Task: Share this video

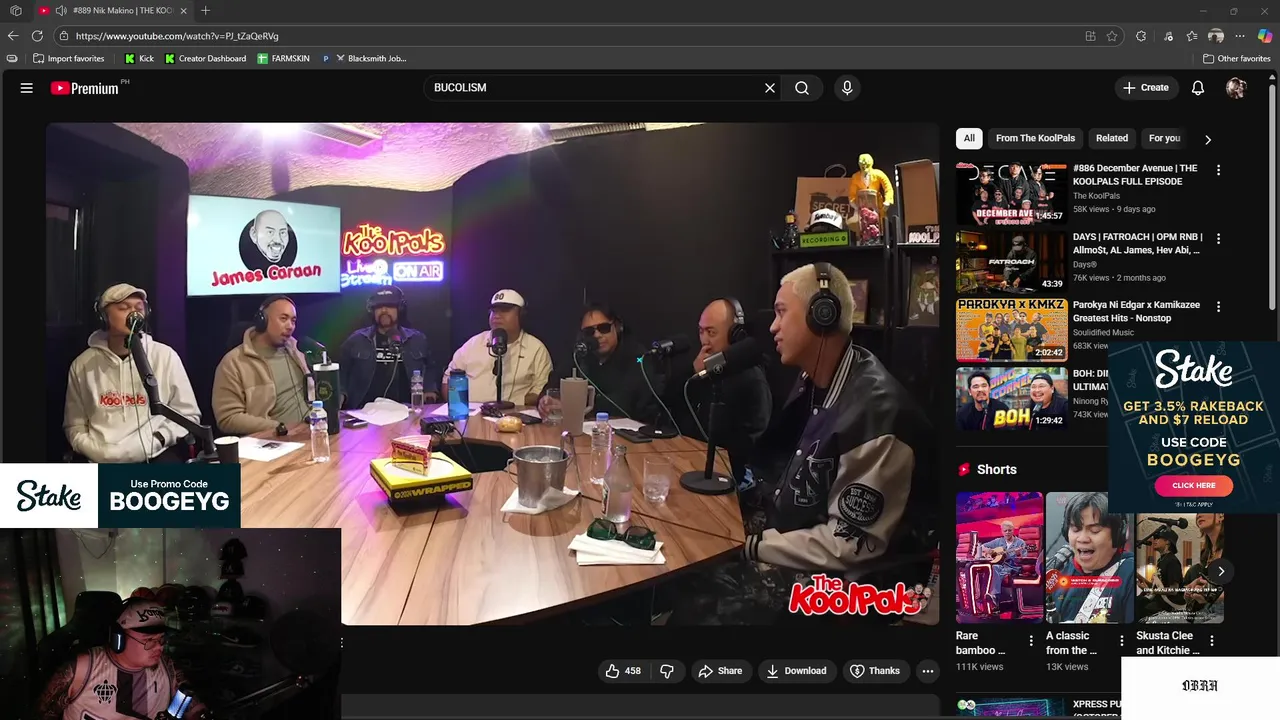Action: [x=720, y=671]
